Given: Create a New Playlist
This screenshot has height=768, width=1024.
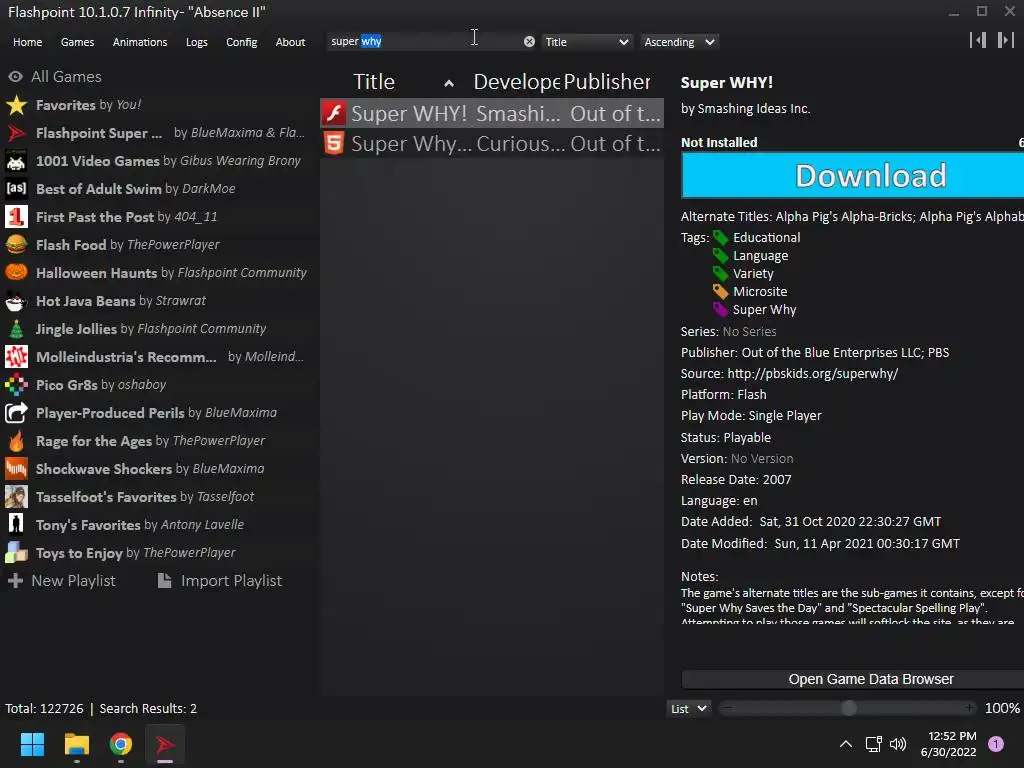Looking at the screenshot, I should (61, 581).
